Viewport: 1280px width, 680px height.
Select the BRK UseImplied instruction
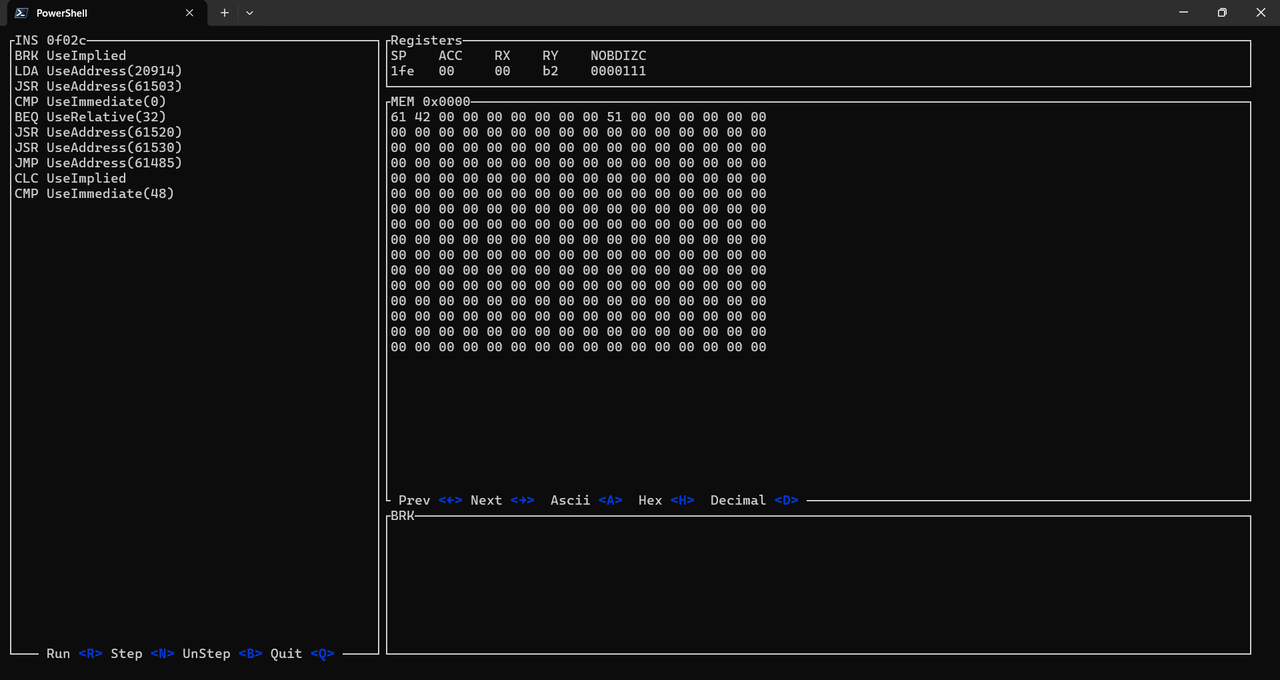click(70, 56)
